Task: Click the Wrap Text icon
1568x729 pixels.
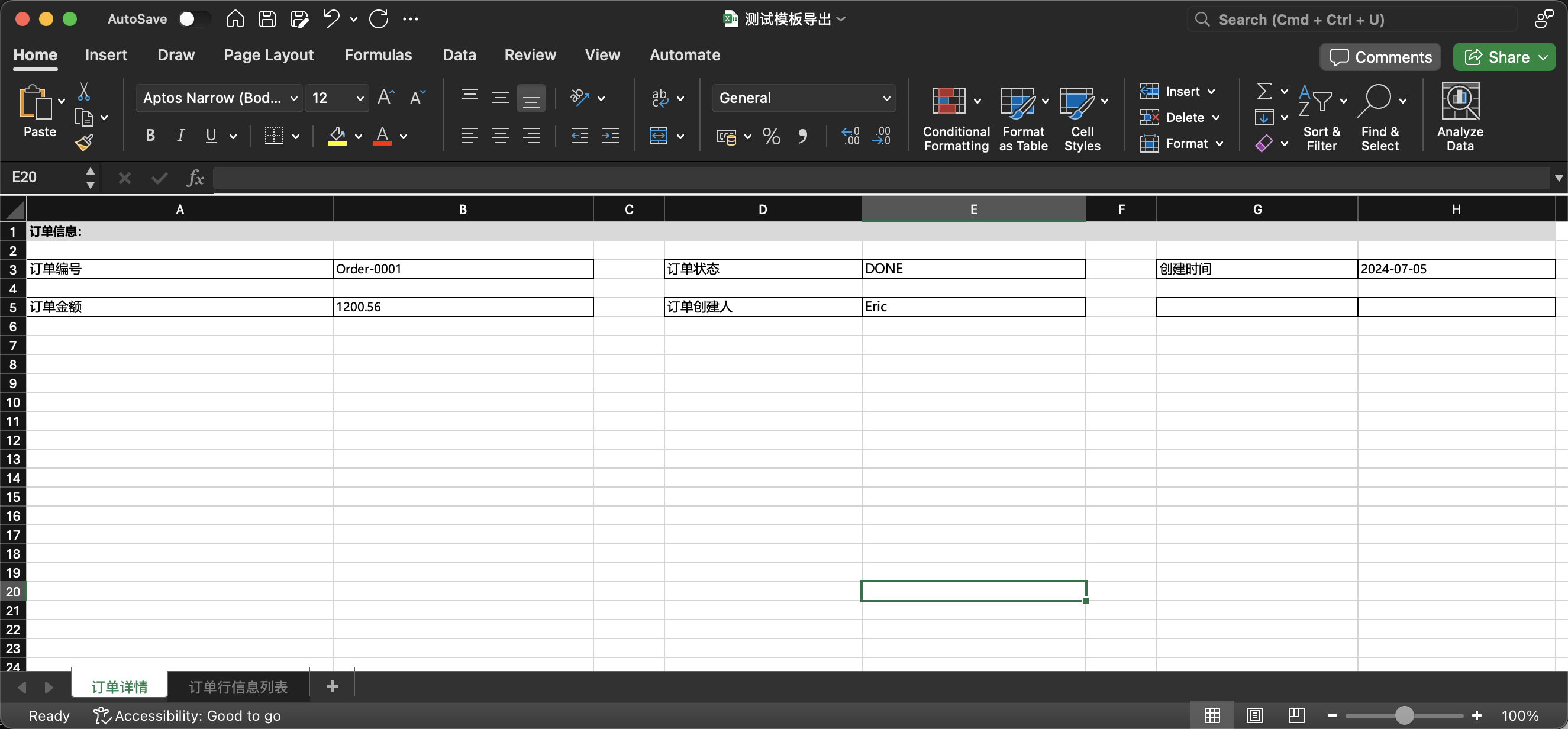Action: coord(660,98)
